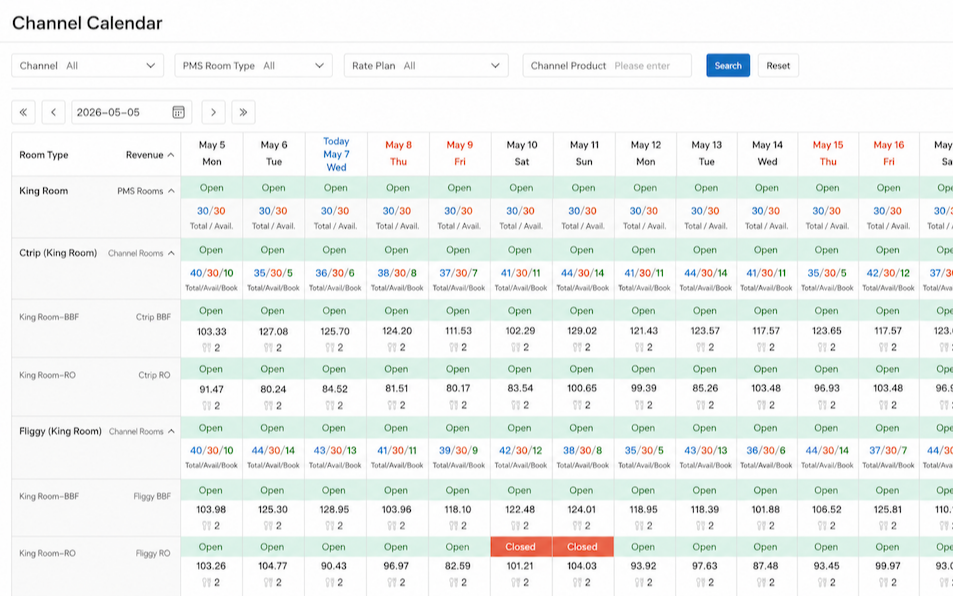Go to previous date with left chevron
This screenshot has width=953, height=596.
(53, 112)
